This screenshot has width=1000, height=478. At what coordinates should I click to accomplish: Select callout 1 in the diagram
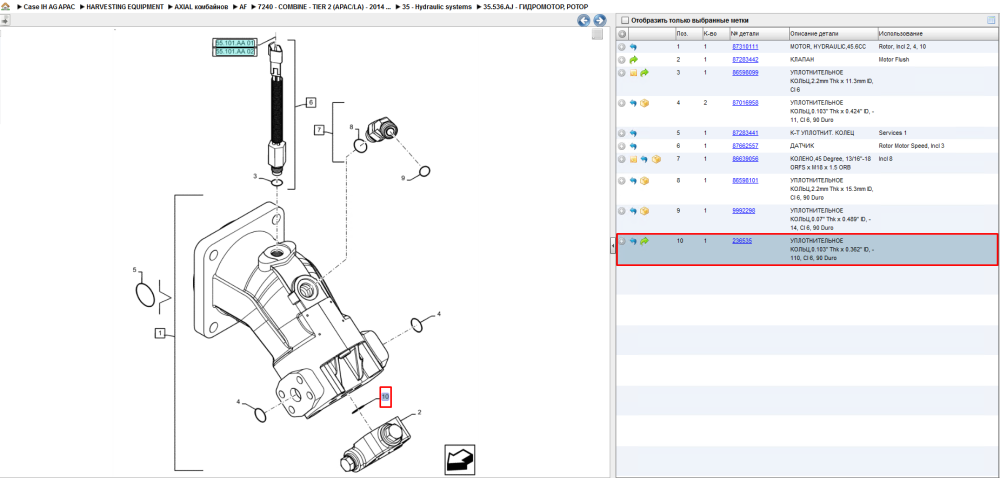tap(159, 333)
